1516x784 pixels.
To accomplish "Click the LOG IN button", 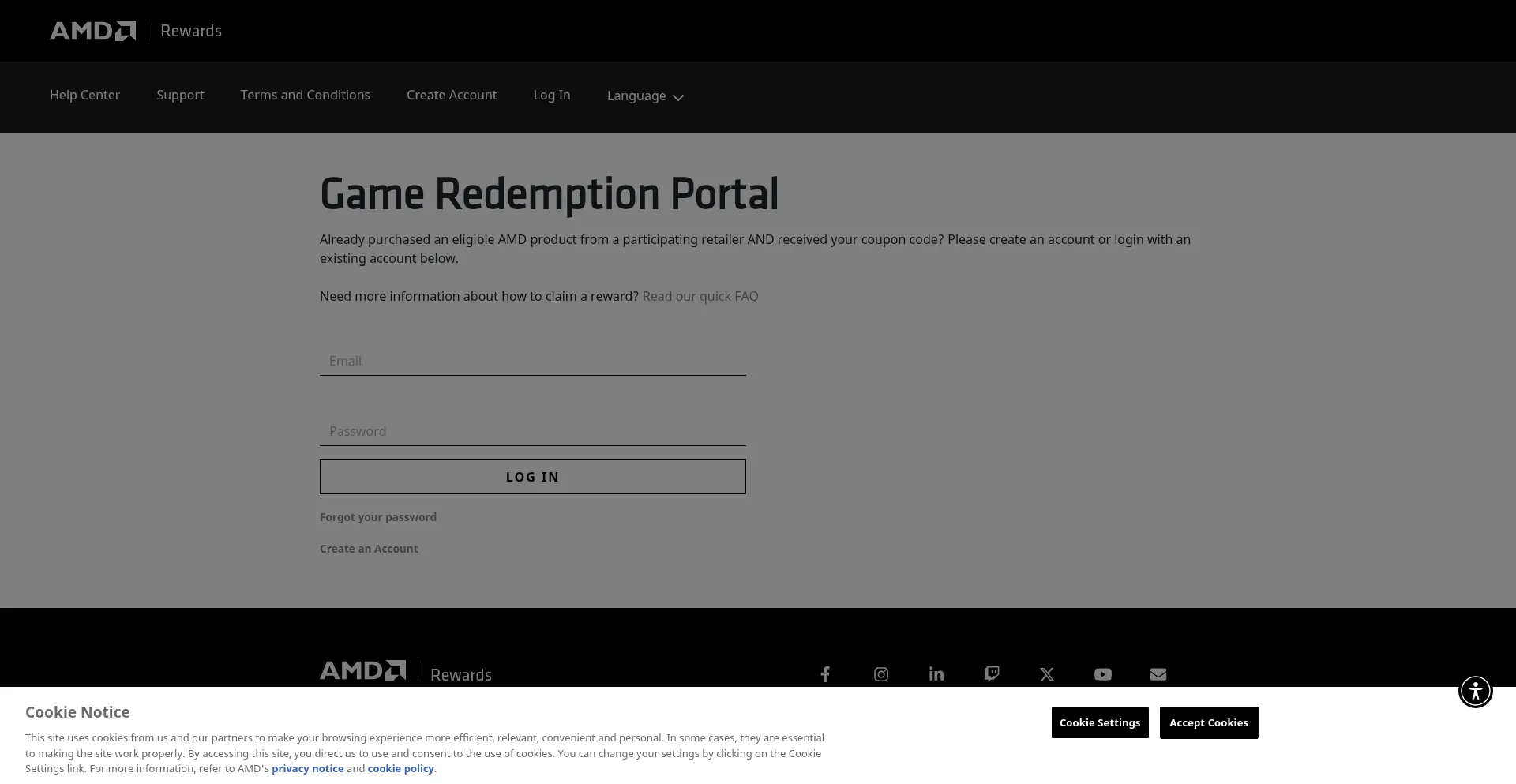I will (533, 477).
